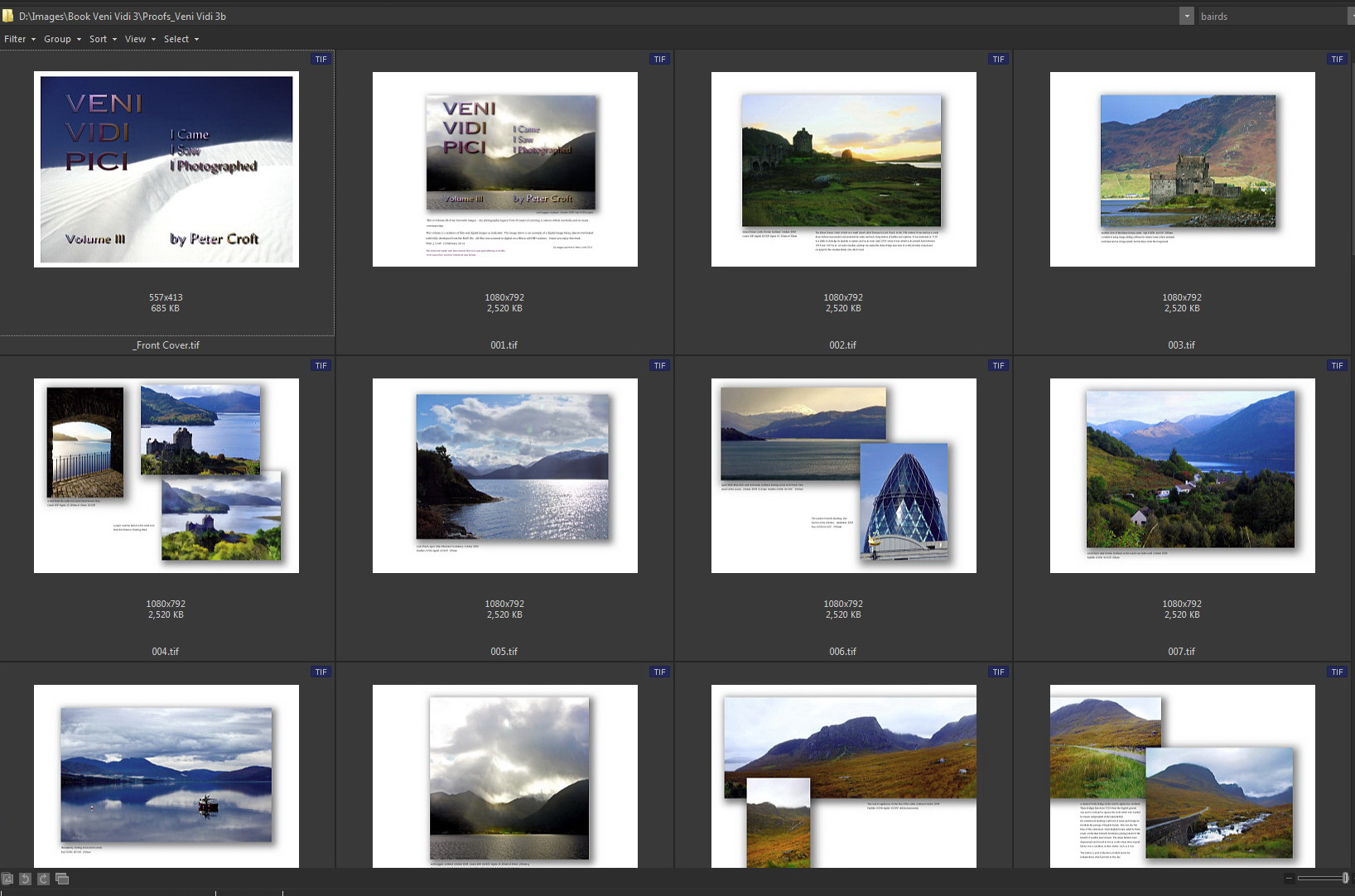1355x896 pixels.
Task: Click the 005.tif file name label
Action: point(504,652)
